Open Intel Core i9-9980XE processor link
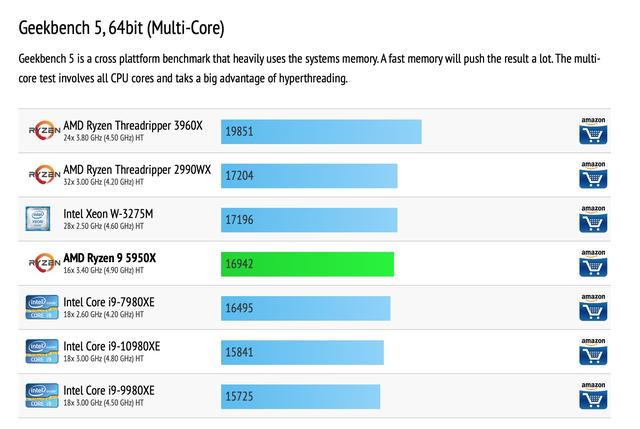 109,391
